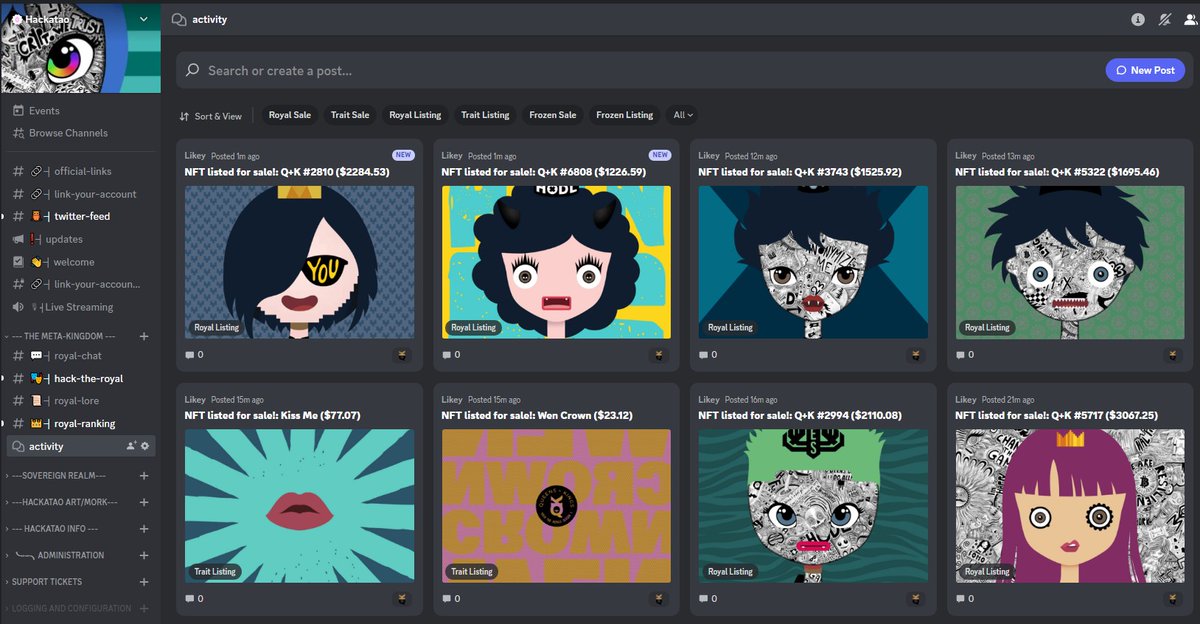Viewport: 1200px width, 624px height.
Task: Click the reaction emoji on Q+K #2994 post
Action: pyautogui.click(x=916, y=599)
